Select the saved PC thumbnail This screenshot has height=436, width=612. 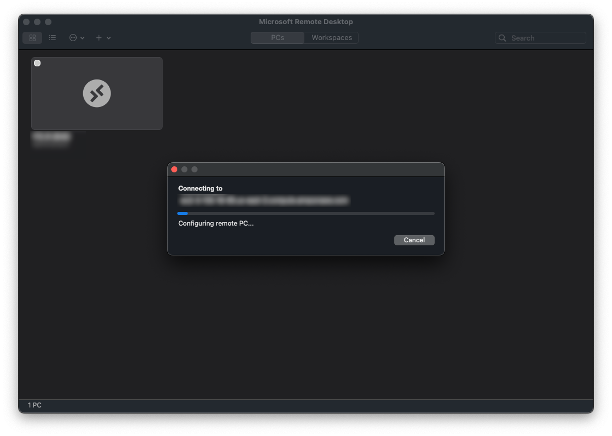coord(97,93)
